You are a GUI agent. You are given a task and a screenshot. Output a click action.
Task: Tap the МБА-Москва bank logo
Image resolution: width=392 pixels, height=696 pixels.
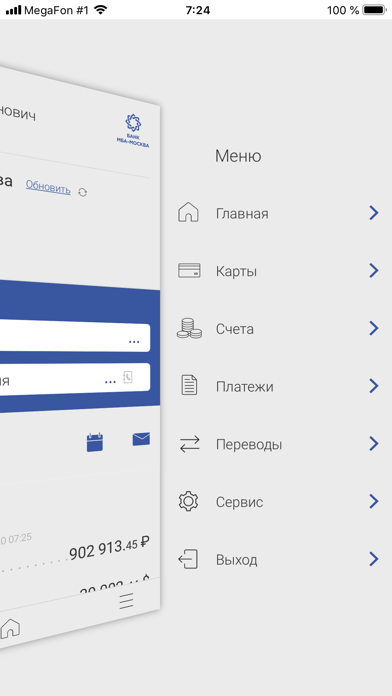133,131
